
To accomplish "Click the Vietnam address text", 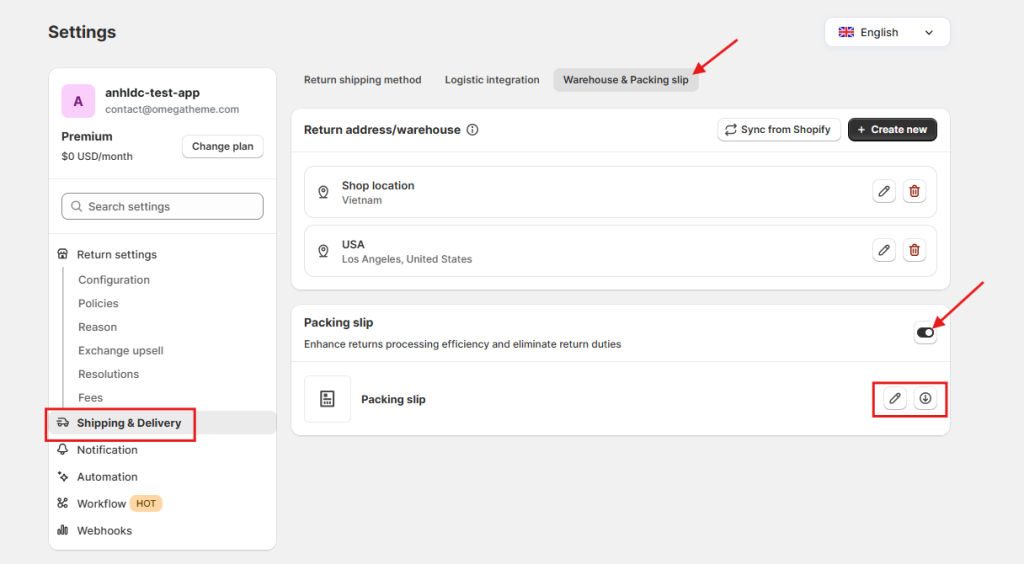I will point(362,200).
